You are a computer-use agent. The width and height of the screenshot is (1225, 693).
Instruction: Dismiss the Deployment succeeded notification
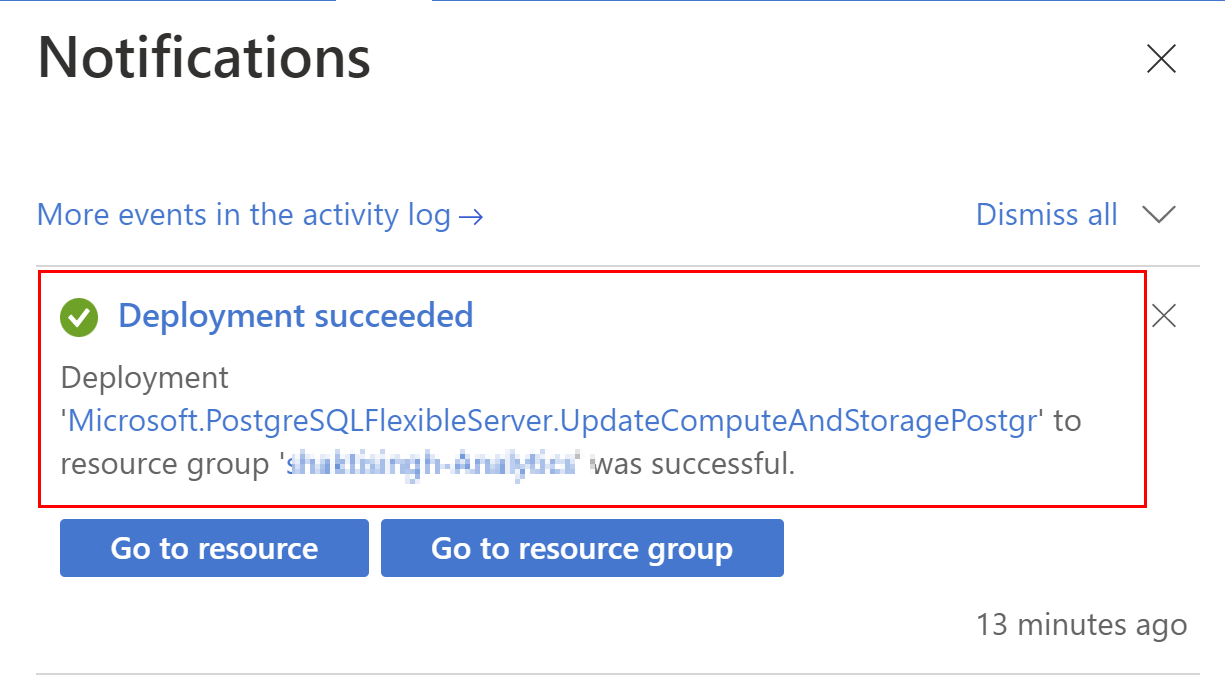(1164, 317)
